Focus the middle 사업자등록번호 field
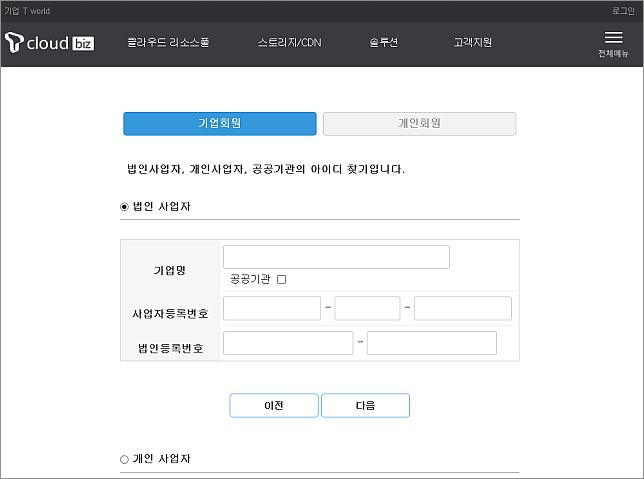644x479 pixels. pos(367,308)
